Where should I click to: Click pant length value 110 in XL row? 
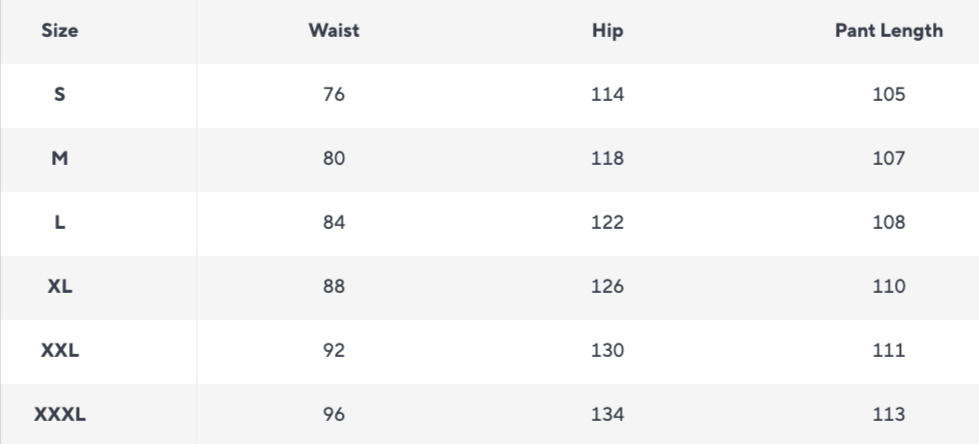tap(888, 287)
